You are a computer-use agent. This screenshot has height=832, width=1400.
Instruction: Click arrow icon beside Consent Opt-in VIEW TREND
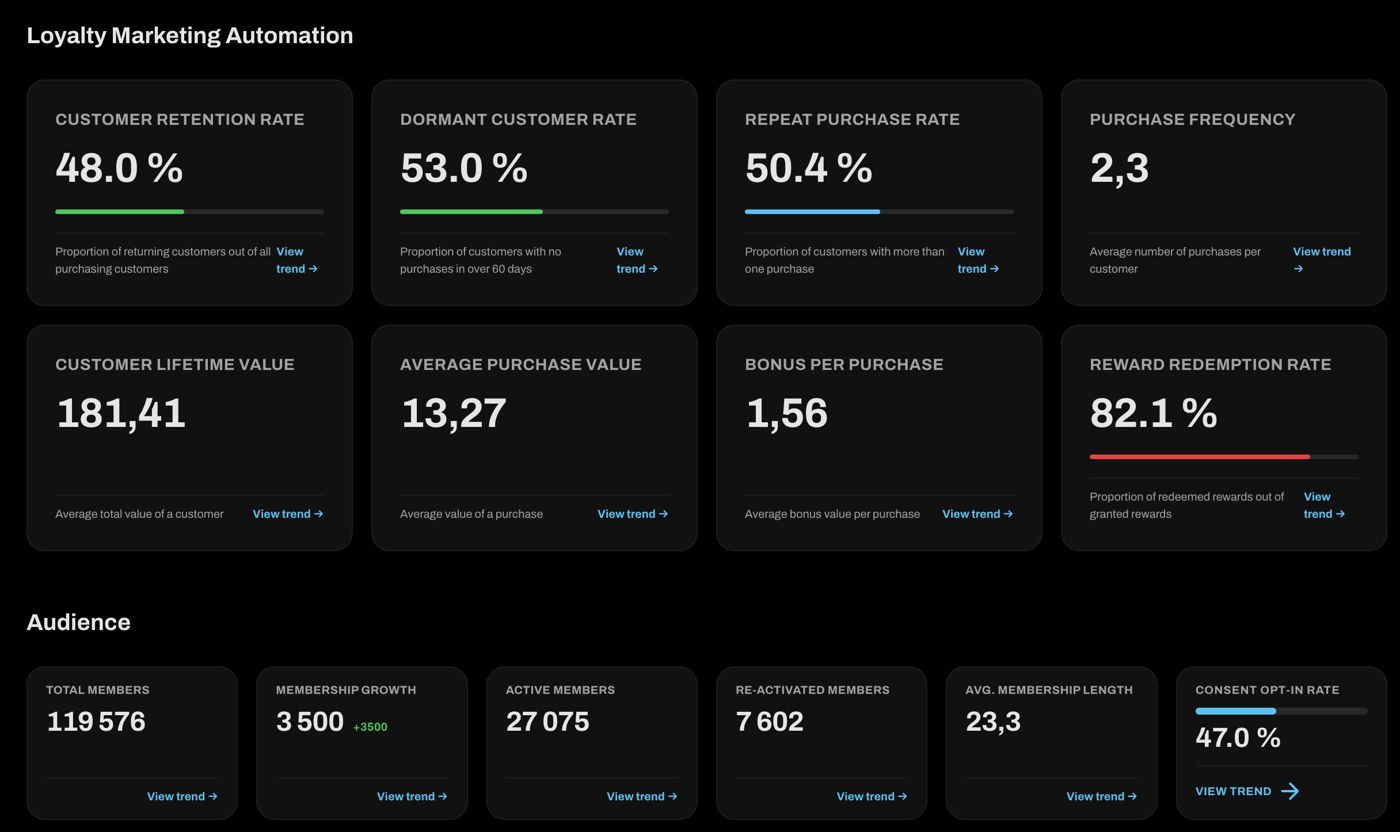click(1290, 791)
